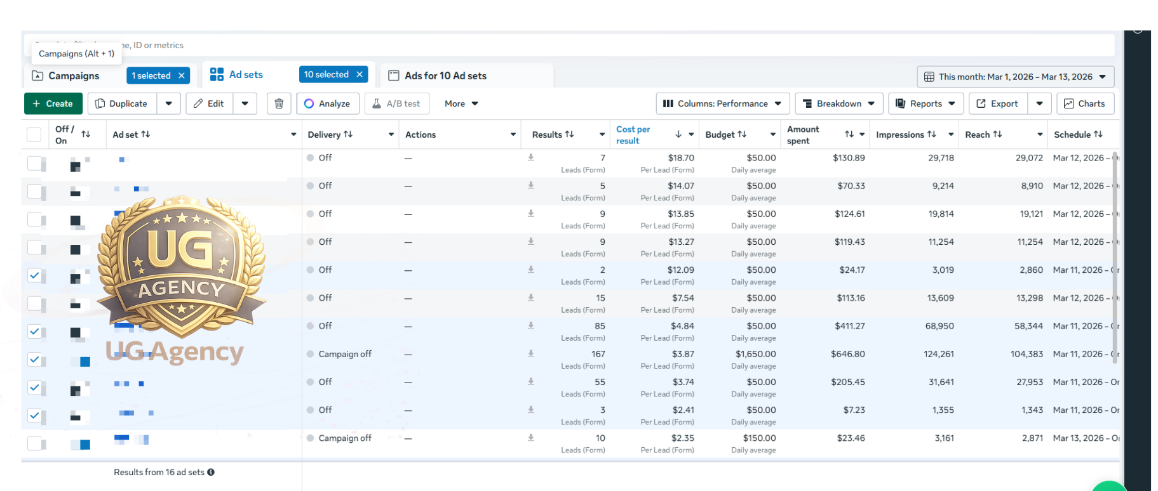Open the Delivery column options caret
Screen dimensions: 1158x491
(391, 135)
